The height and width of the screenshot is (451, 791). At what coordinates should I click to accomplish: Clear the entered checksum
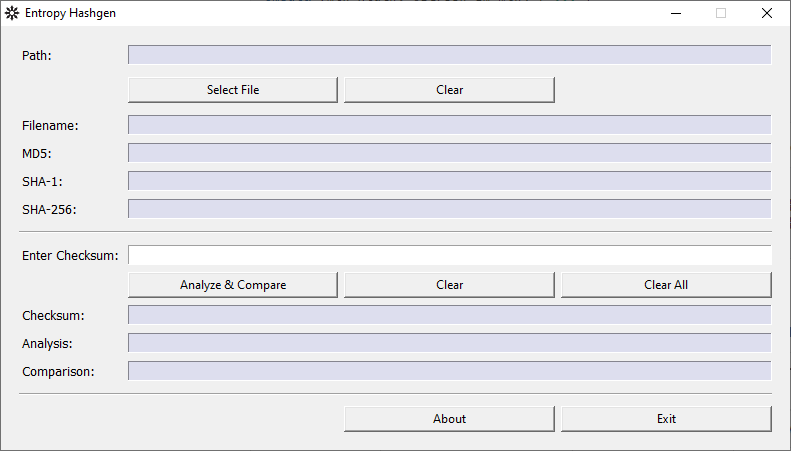(x=449, y=285)
